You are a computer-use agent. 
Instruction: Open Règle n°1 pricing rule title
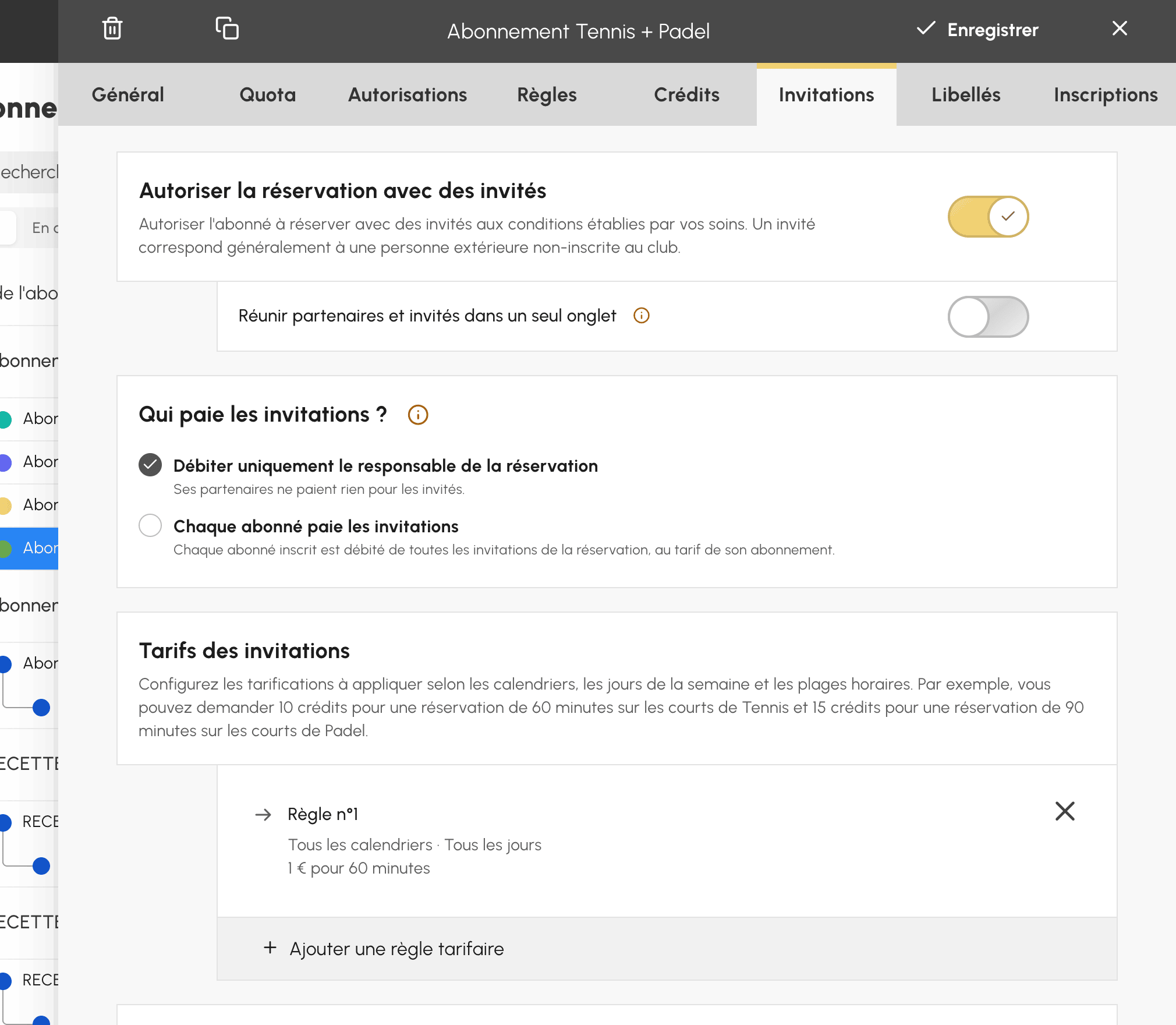point(323,814)
